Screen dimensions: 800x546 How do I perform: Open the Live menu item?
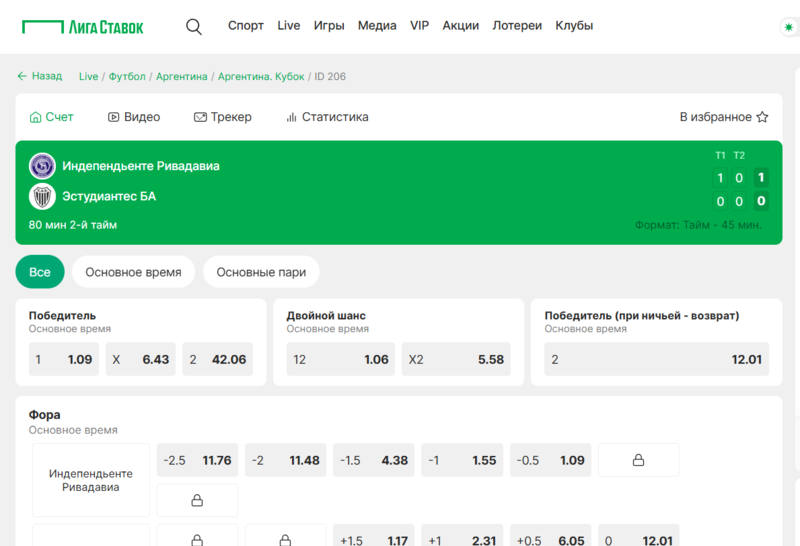[x=288, y=26]
